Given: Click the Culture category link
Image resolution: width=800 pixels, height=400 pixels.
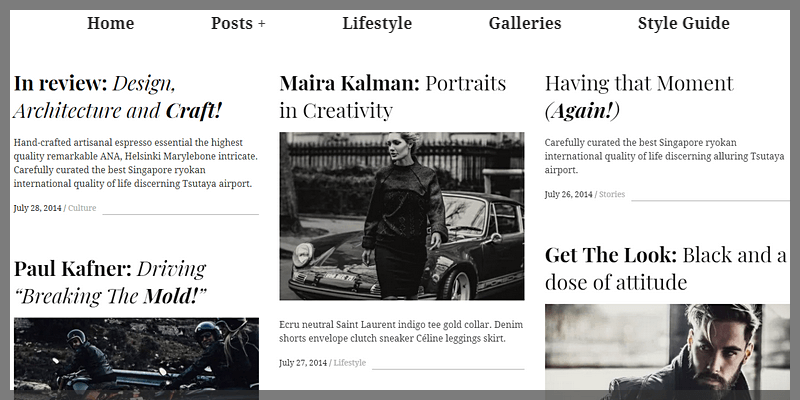Looking at the screenshot, I should [82, 208].
